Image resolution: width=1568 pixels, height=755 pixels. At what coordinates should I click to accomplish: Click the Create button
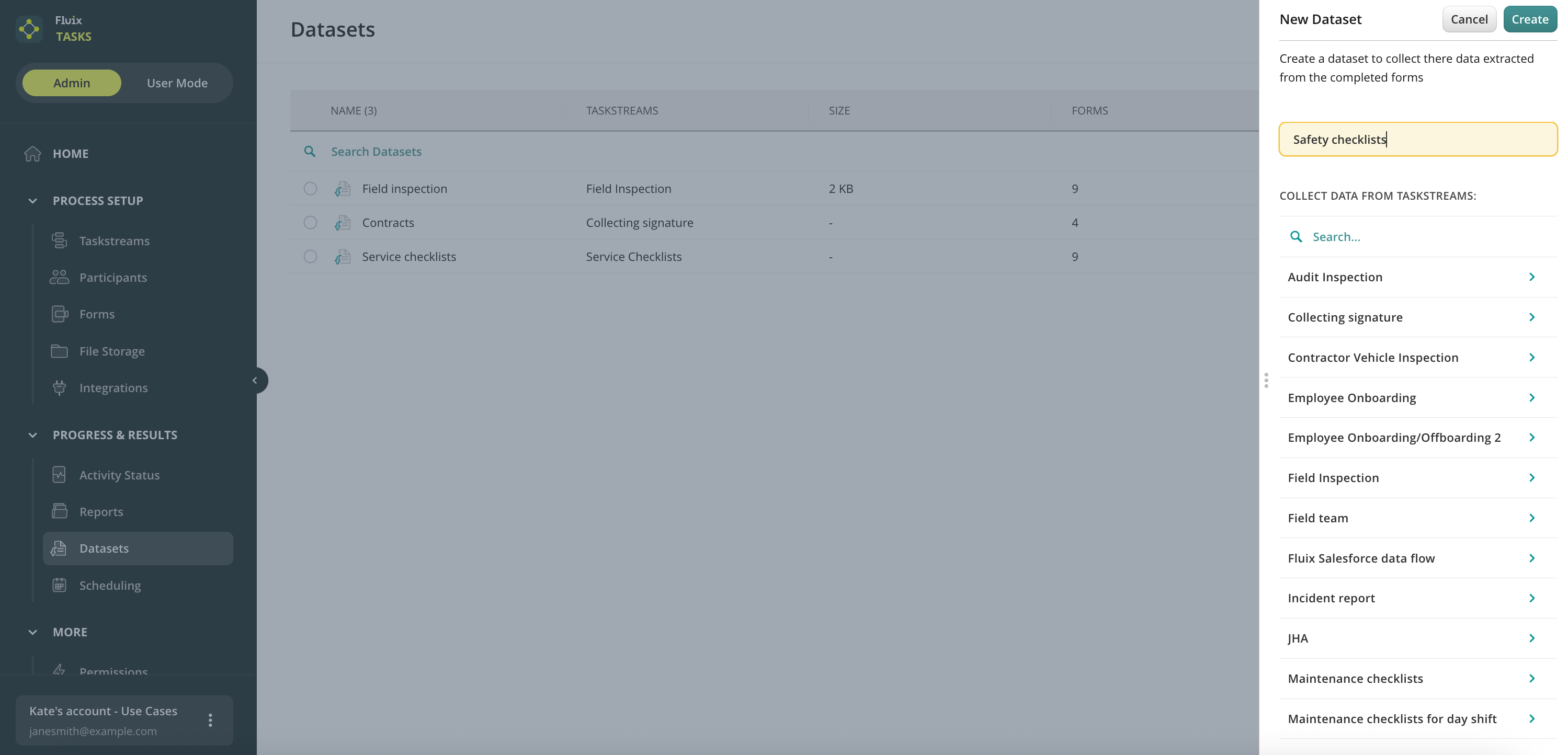point(1529,19)
